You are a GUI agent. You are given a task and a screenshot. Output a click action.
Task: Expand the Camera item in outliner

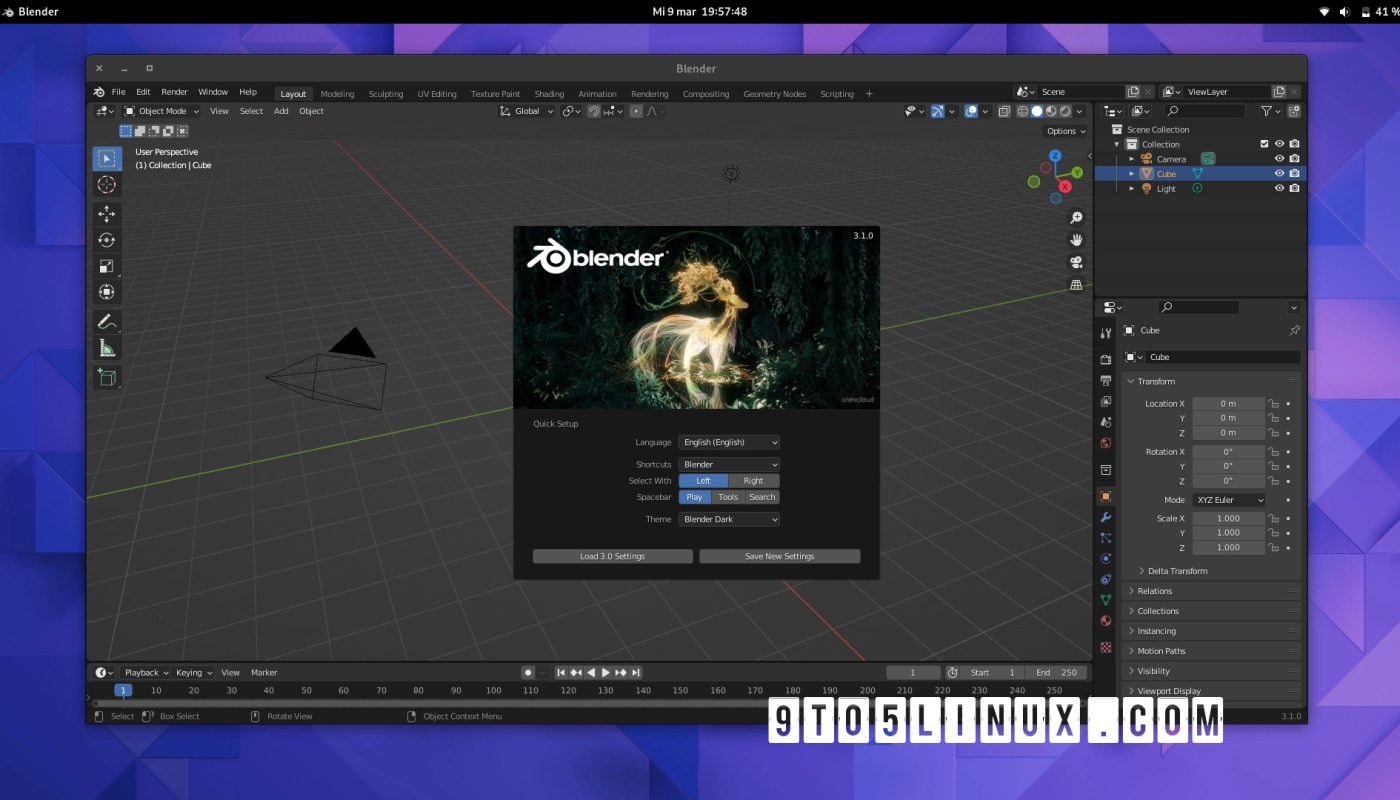(x=1132, y=159)
